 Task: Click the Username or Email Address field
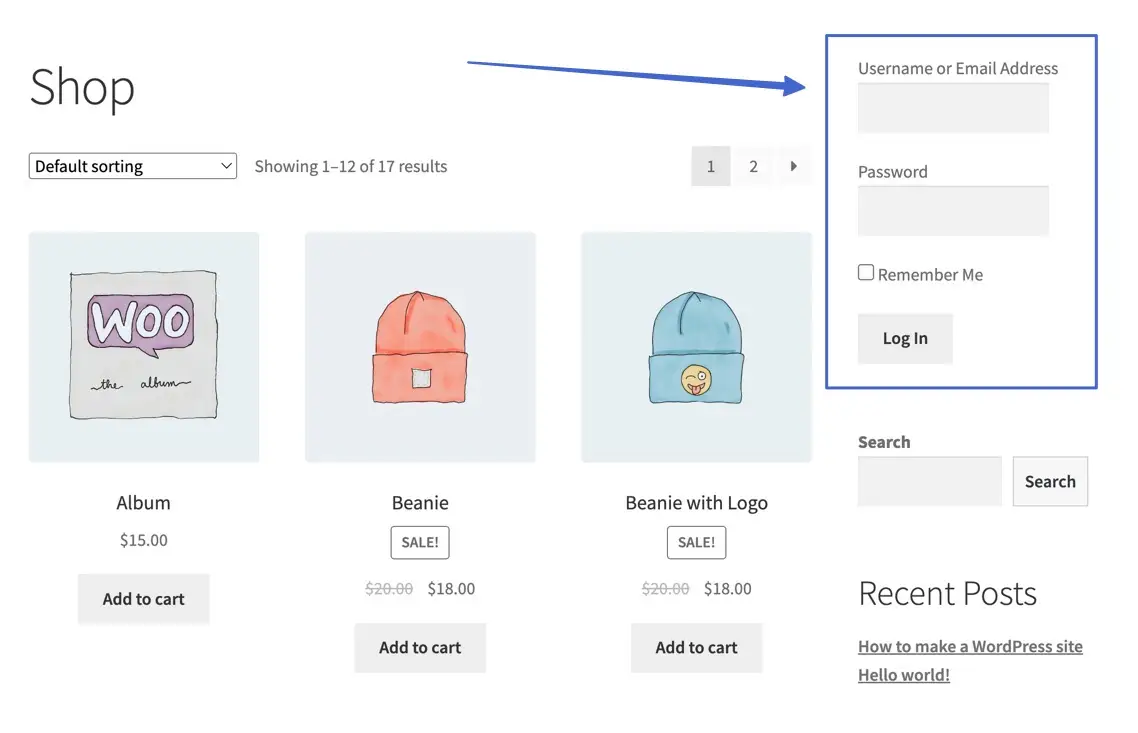point(952,107)
